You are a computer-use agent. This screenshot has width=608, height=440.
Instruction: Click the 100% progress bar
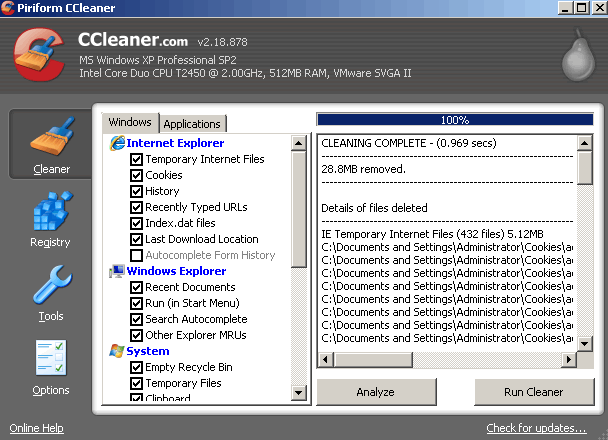455,120
